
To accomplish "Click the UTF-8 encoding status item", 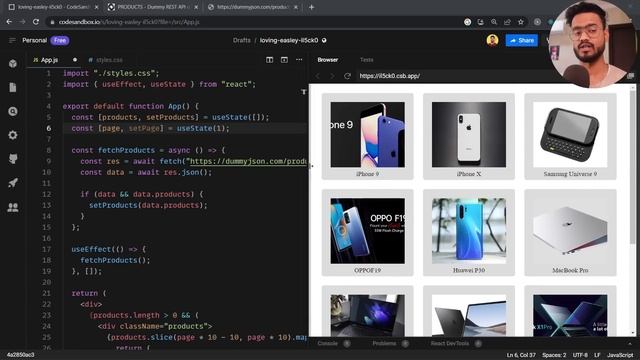I will (x=580, y=355).
